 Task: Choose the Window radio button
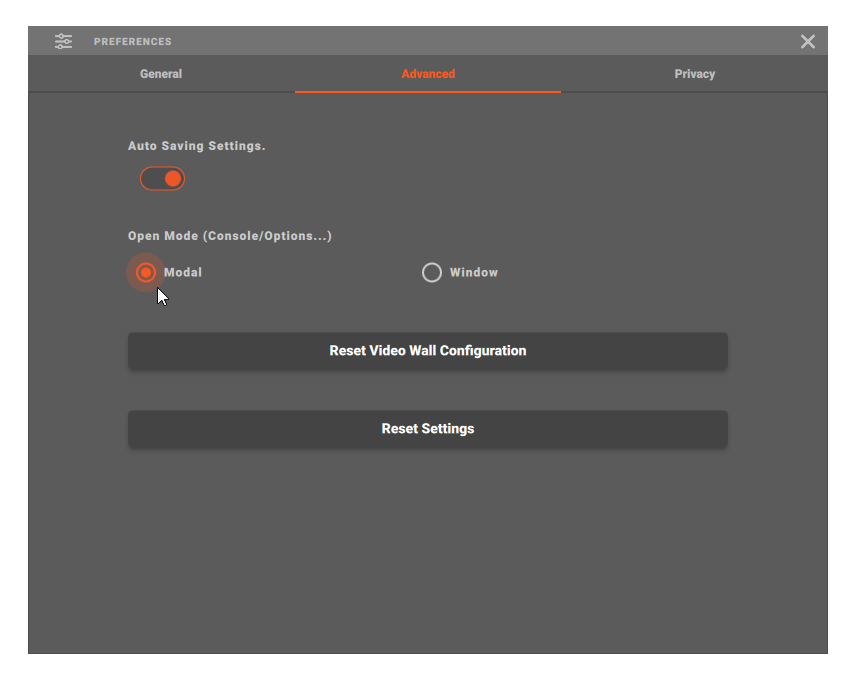point(432,272)
